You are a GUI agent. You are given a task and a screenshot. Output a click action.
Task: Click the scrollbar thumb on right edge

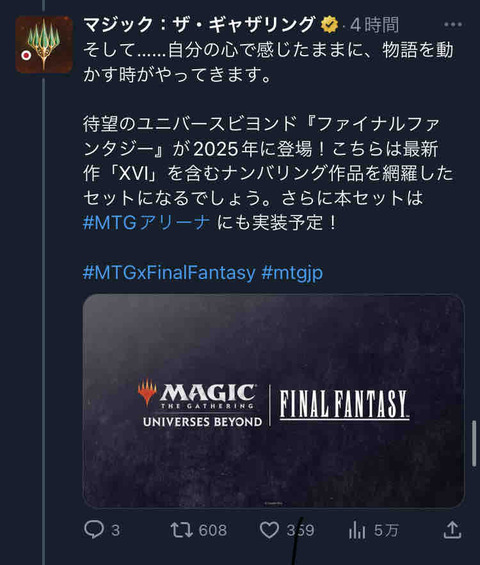[x=474, y=444]
